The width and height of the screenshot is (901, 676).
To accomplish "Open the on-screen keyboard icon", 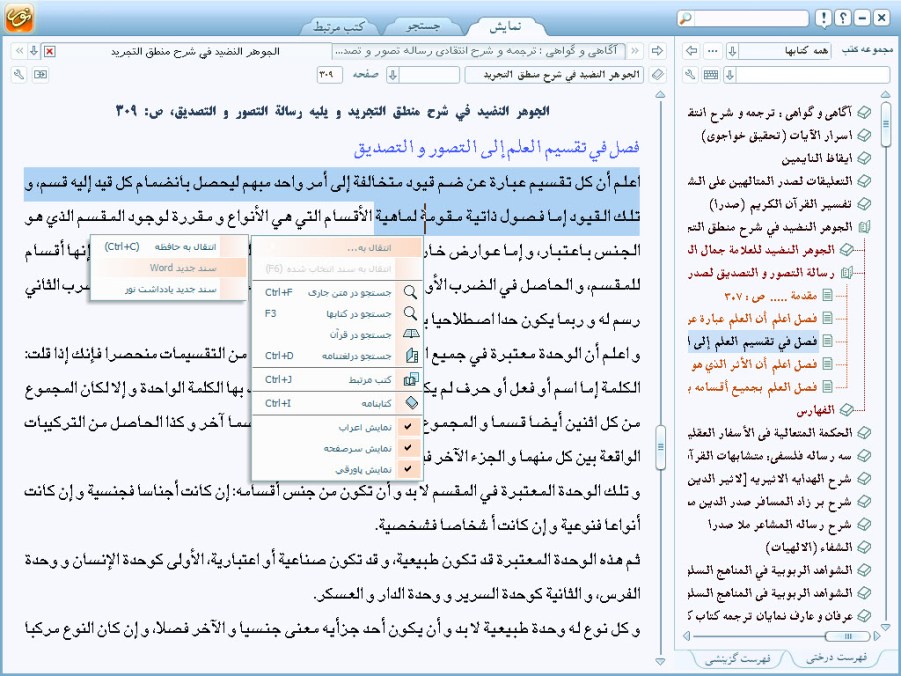I will click(711, 75).
